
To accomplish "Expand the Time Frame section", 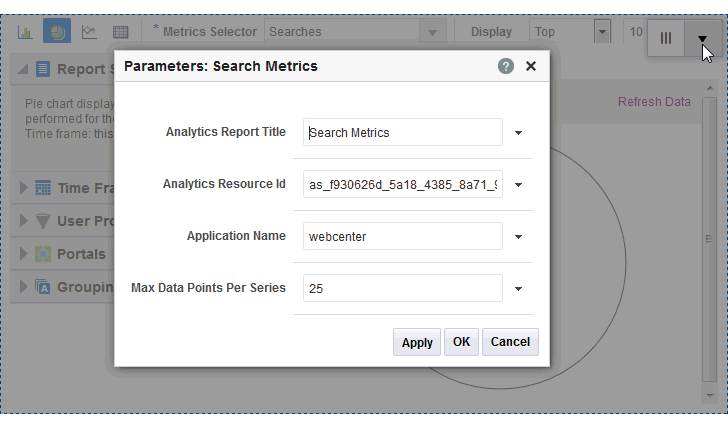I will pyautogui.click(x=24, y=188).
